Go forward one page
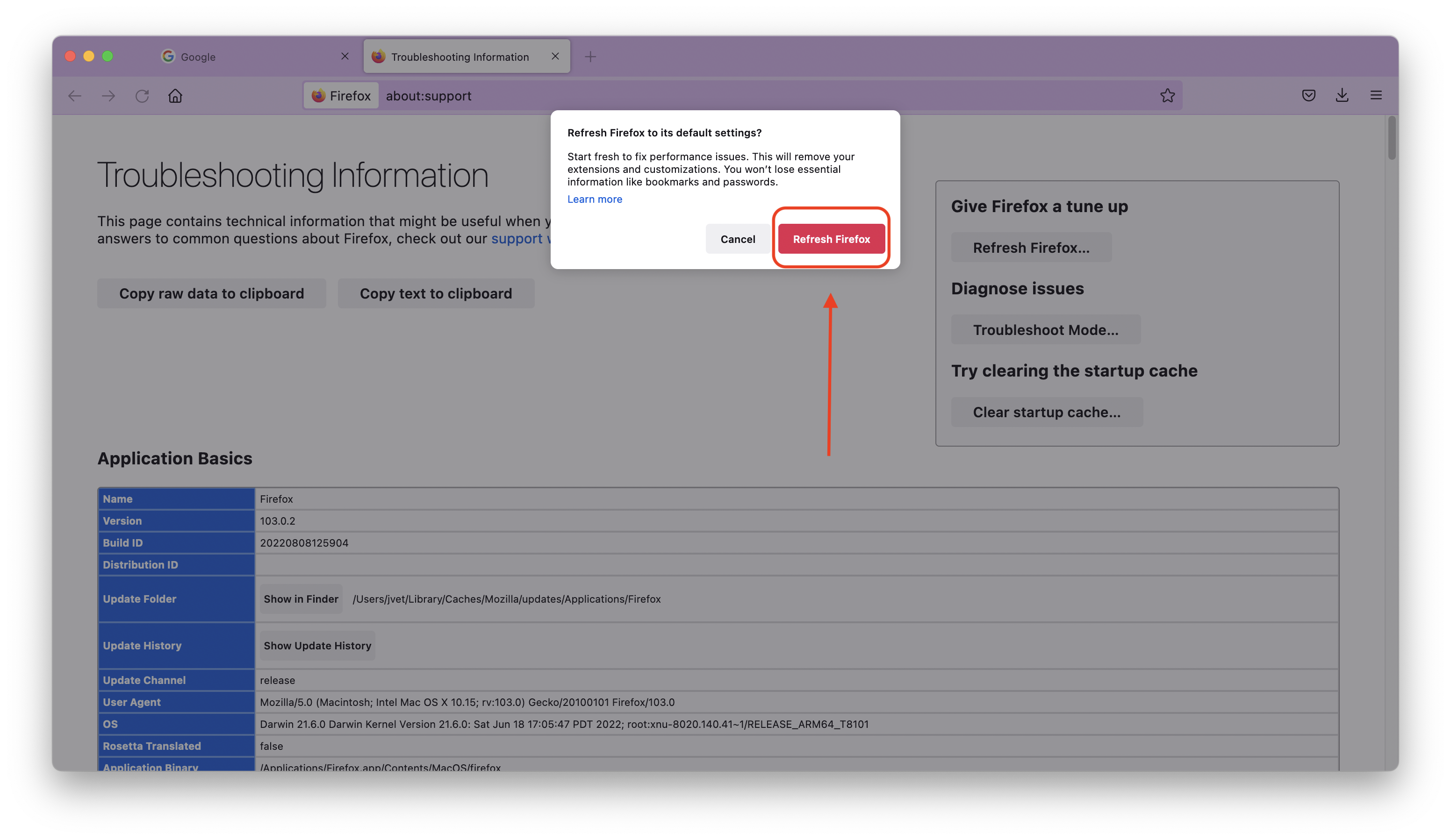The height and width of the screenshot is (840, 1451). point(108,95)
